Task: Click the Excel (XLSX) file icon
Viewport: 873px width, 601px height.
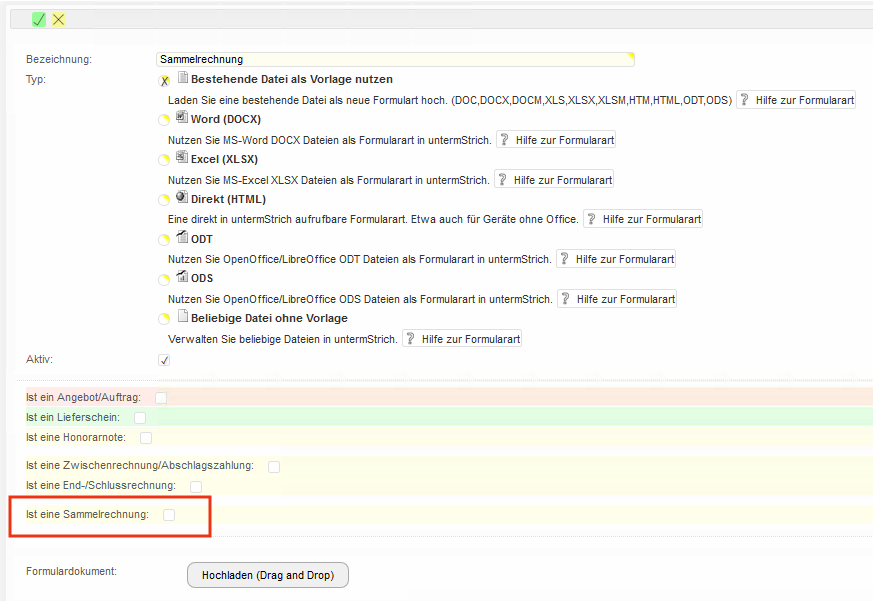Action: click(x=182, y=158)
